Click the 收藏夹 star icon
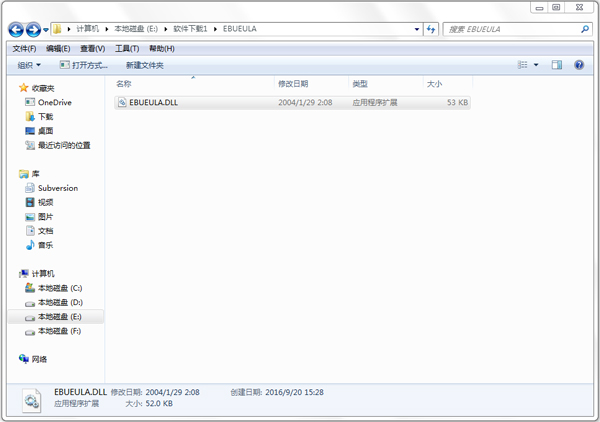This screenshot has width=600, height=422. pyautogui.click(x=24, y=88)
